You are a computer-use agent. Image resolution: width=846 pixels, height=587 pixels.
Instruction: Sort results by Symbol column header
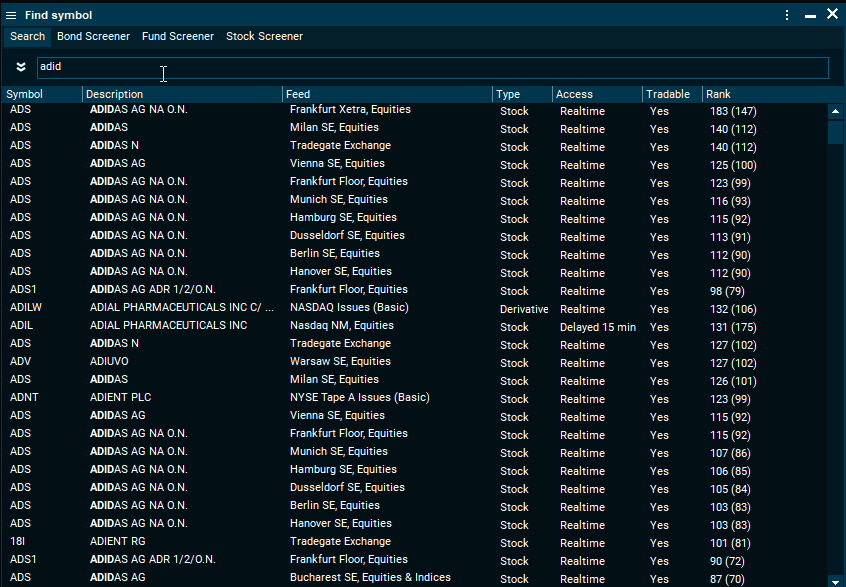(x=42, y=94)
